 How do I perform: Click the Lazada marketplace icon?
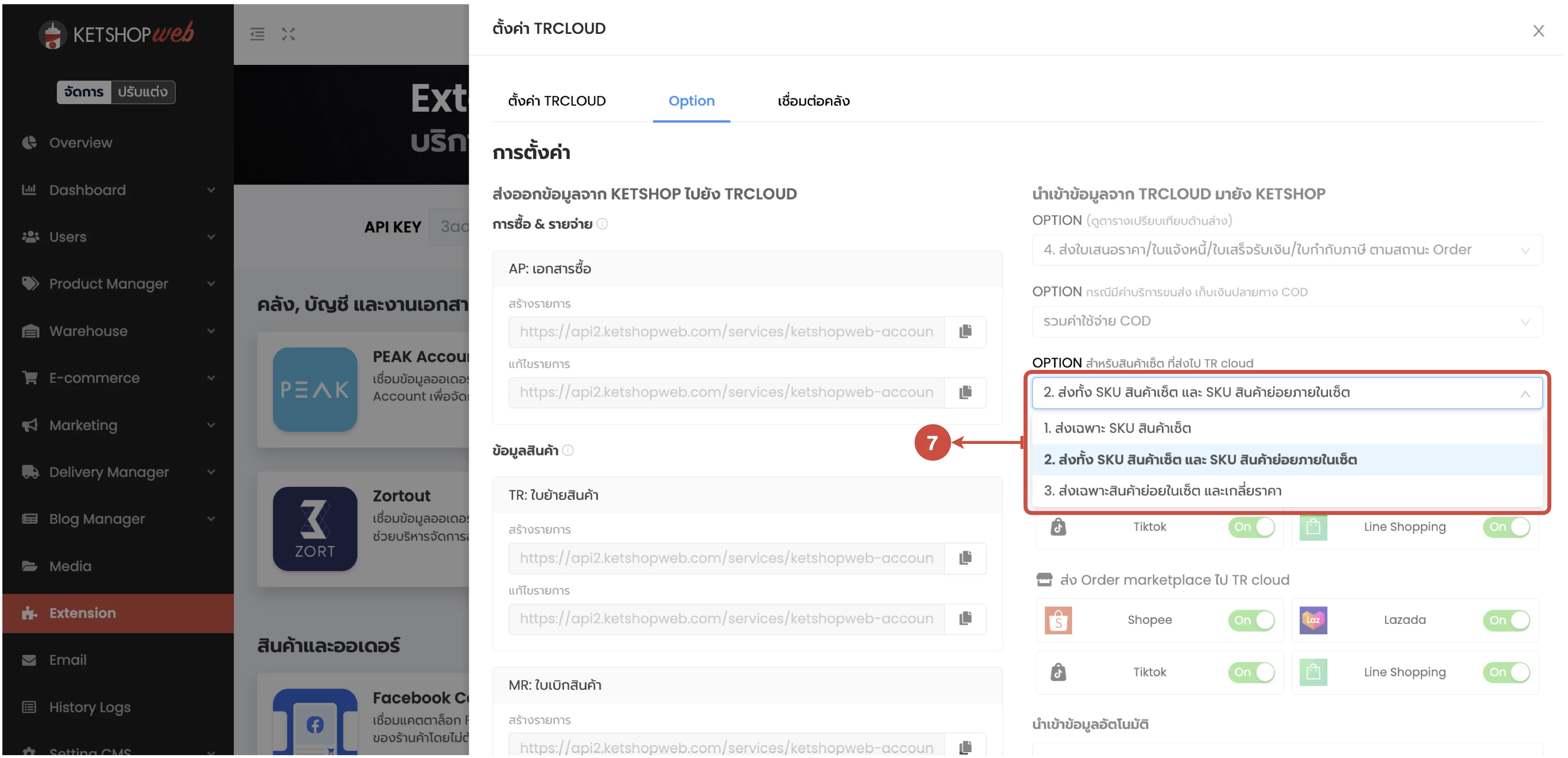(1313, 621)
